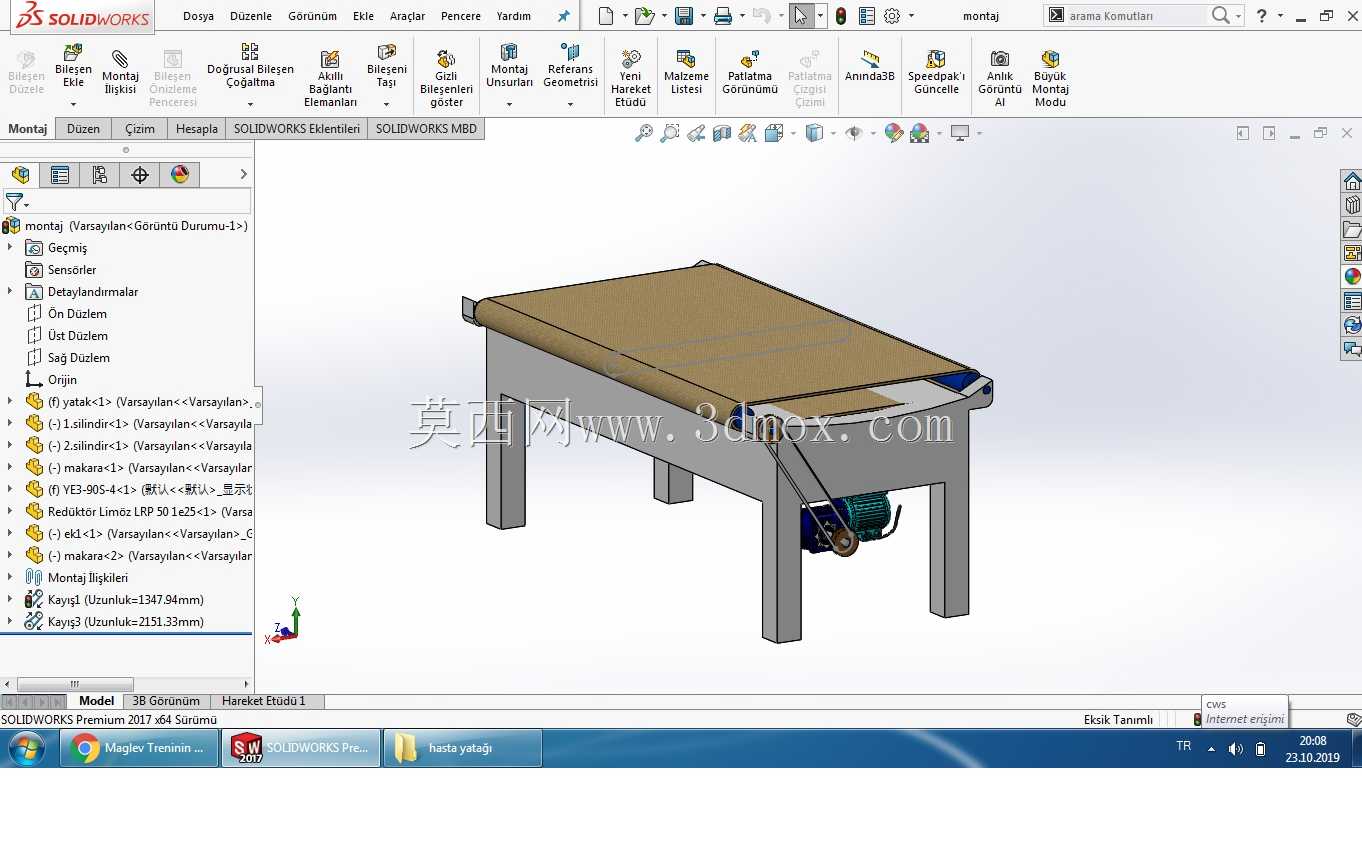1362x848 pixels.
Task: Select Redüktör Limöz LRP 50 component
Action: coord(139,512)
